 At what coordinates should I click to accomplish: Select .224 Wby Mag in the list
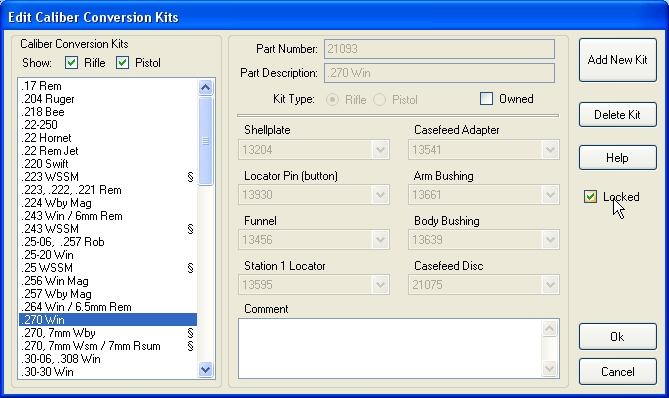108,203
